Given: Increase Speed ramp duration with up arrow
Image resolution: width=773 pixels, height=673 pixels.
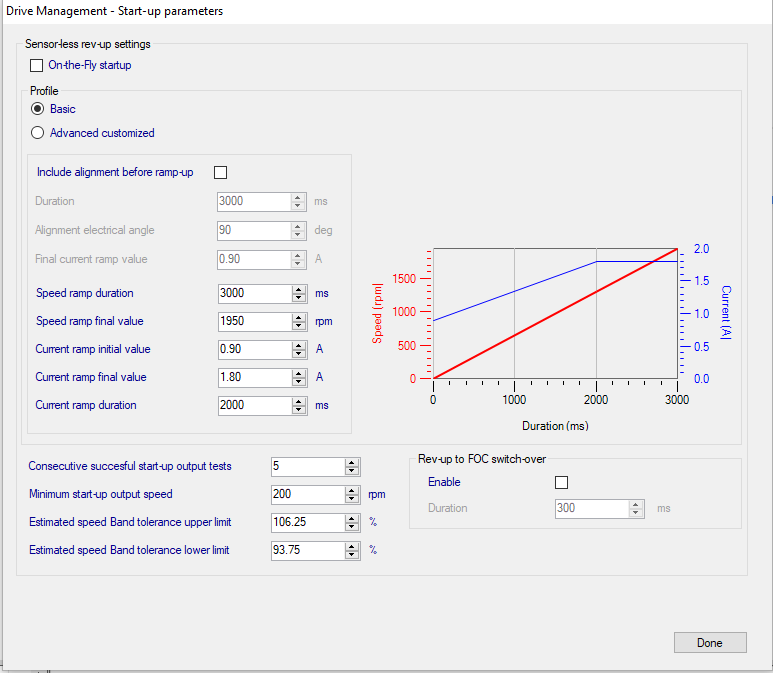Looking at the screenshot, I should click(299, 289).
